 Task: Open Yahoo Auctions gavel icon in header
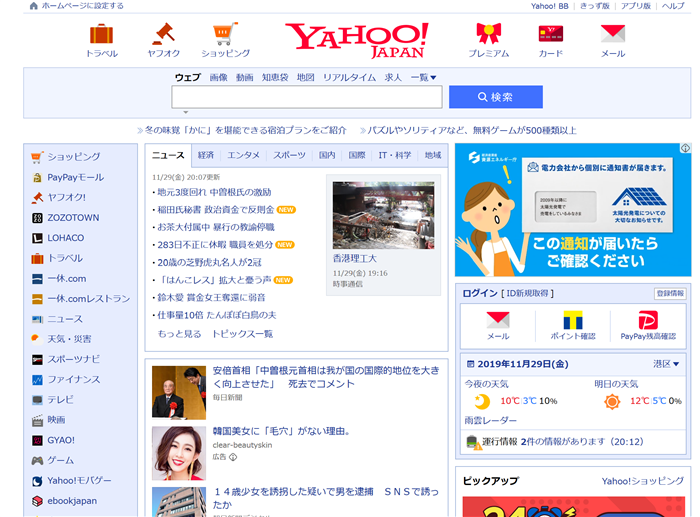click(163, 34)
